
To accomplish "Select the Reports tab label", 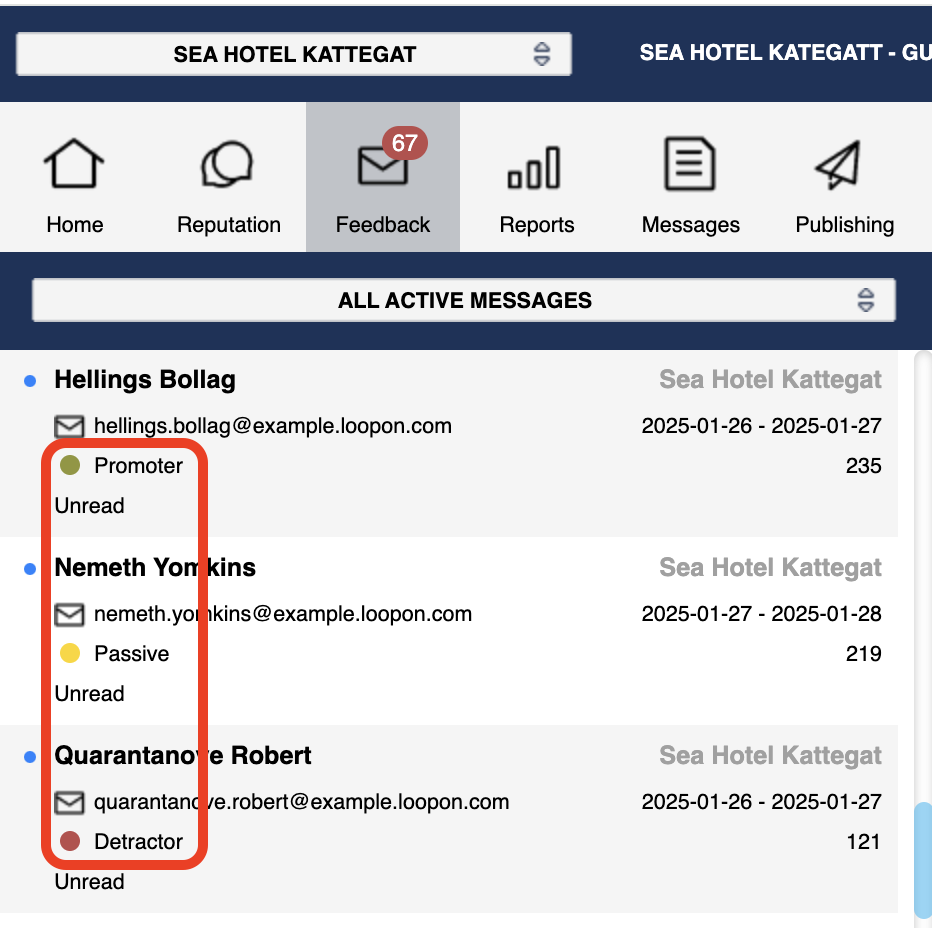I will point(537,225).
